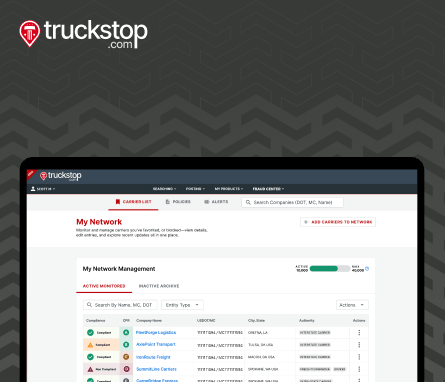This screenshot has height=382, width=445.
Task: Expand the Fraud Center navigation menu
Action: (x=268, y=189)
